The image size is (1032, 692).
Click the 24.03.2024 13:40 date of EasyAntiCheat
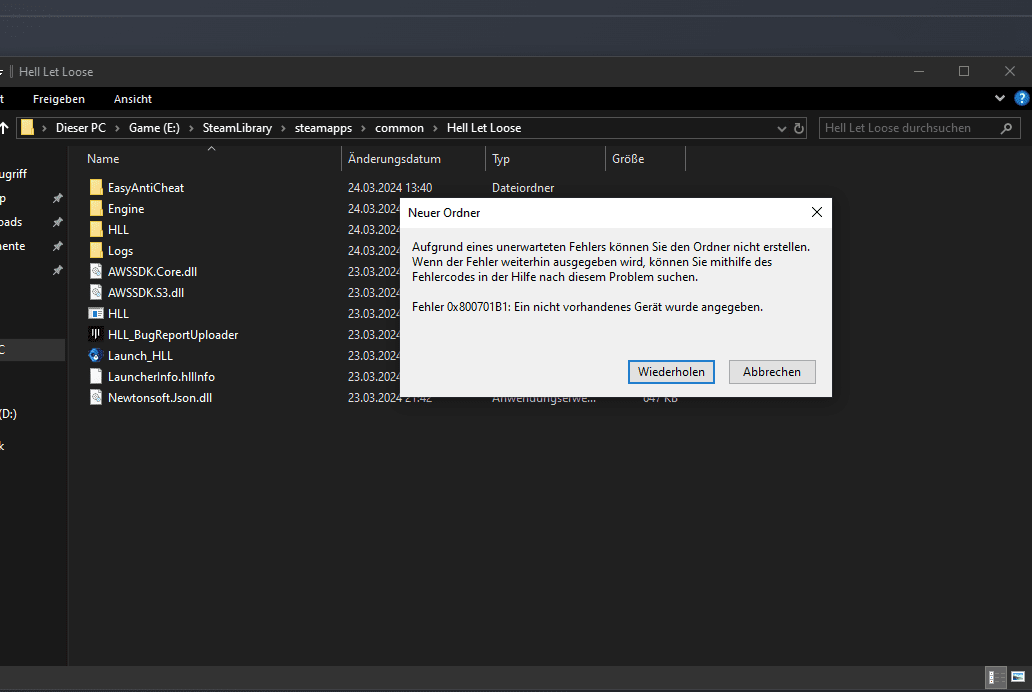390,188
